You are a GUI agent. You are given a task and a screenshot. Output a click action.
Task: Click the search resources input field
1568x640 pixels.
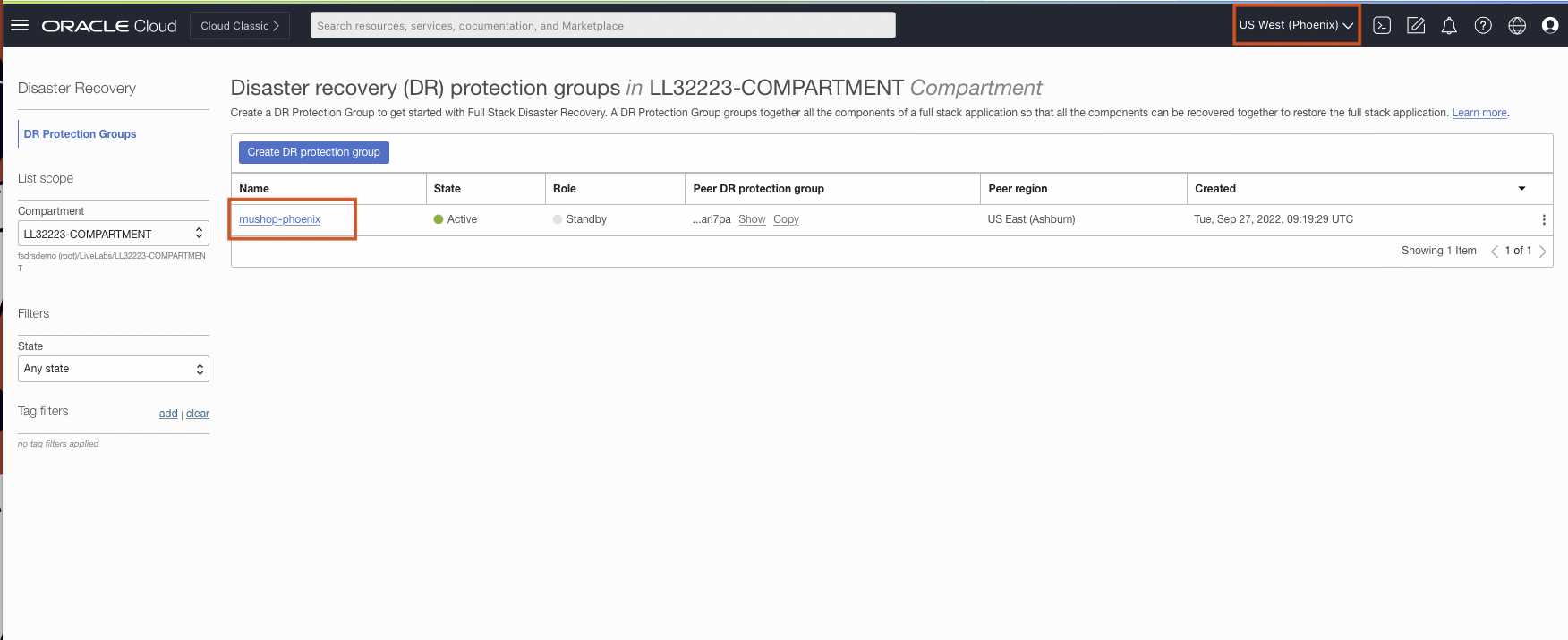click(602, 26)
